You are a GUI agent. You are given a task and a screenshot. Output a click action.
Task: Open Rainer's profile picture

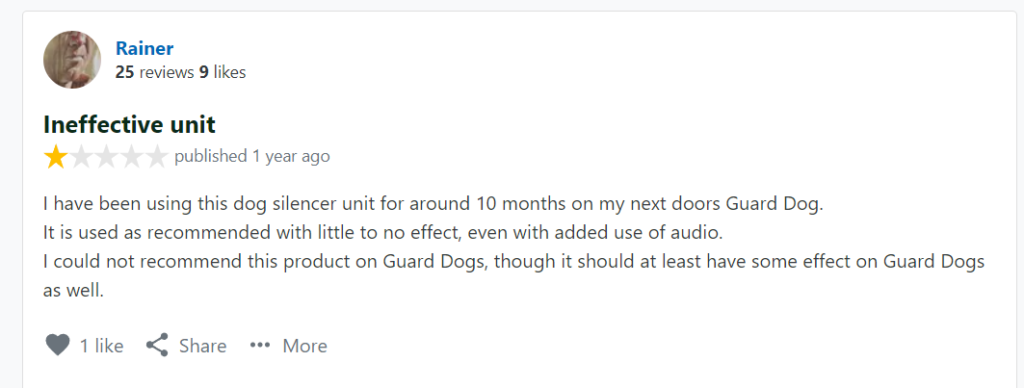click(72, 59)
